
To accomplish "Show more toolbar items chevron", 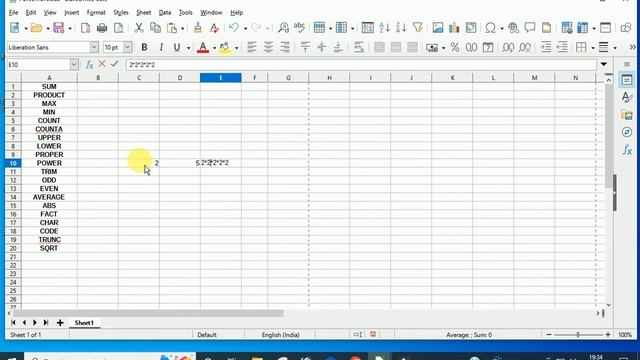I will click(632, 47).
